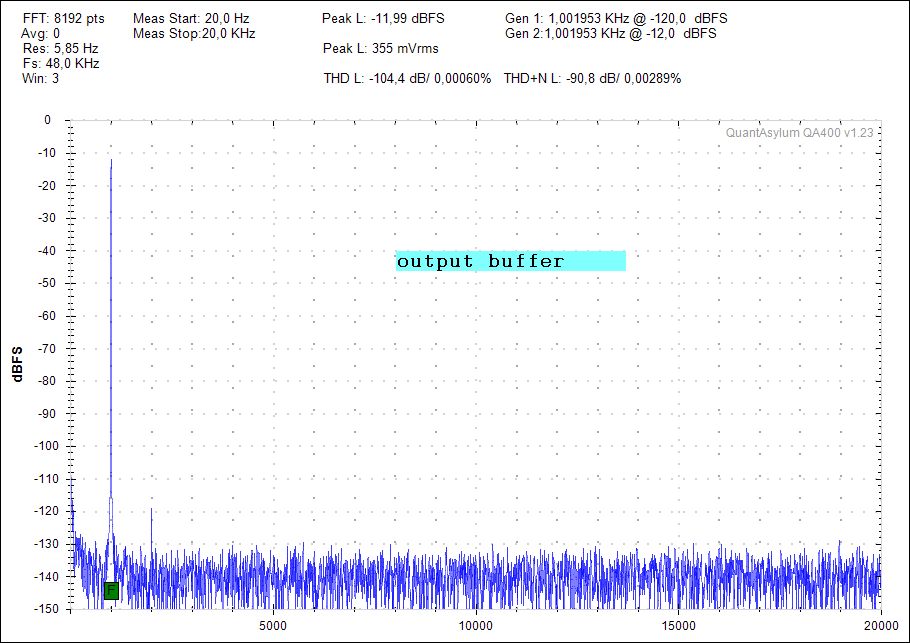Click the cyan 'output buffer' annotation label
Image resolution: width=910 pixels, height=643 pixels.
[511, 261]
